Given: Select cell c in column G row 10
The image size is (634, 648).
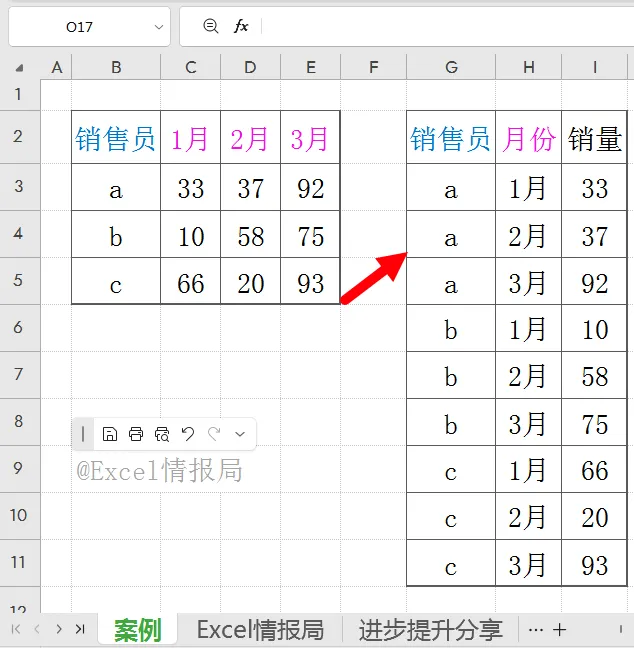Looking at the screenshot, I should pos(451,516).
